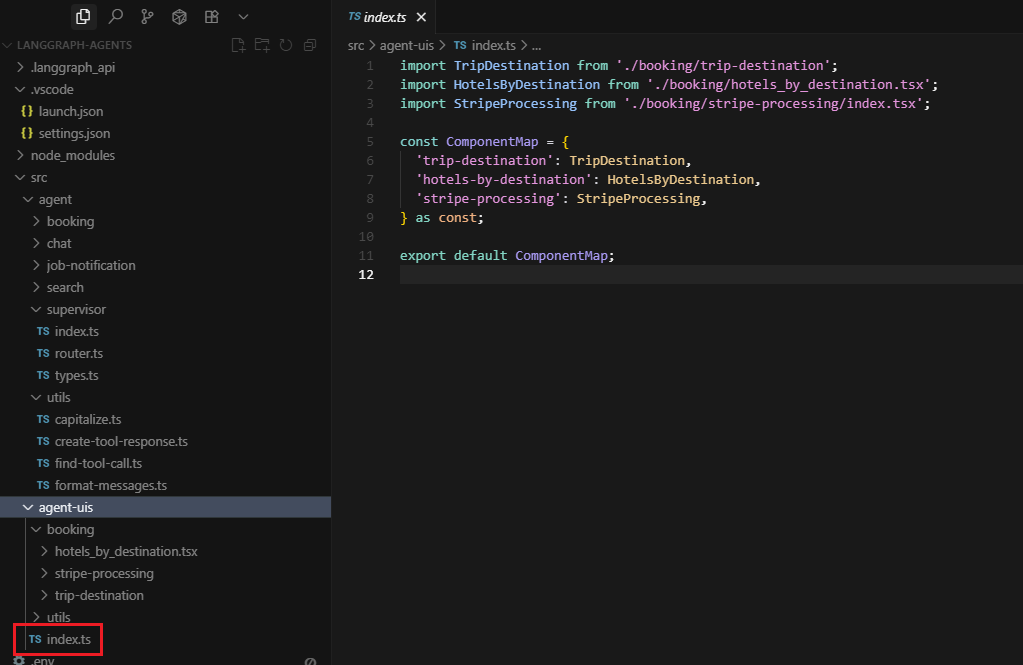This screenshot has height=665, width=1023.
Task: Open launch.json under .vscode
Action: pyautogui.click(x=70, y=111)
